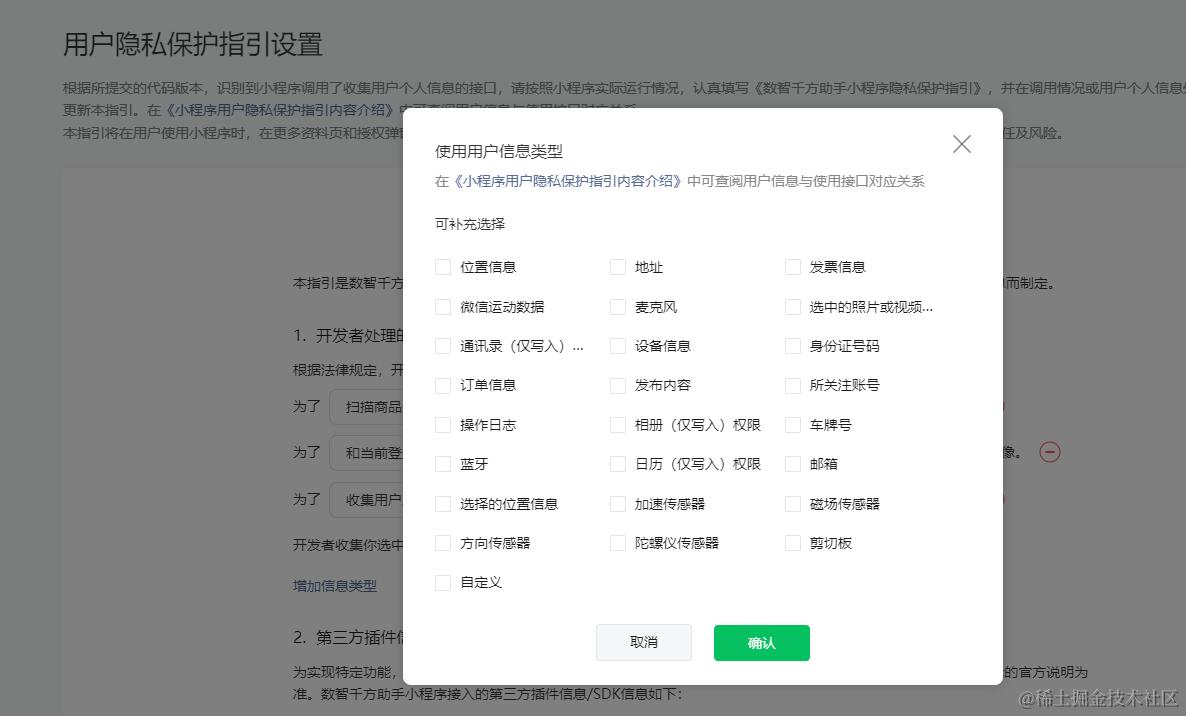Check the 选中的照片或视频 checkbox
Screen dimensions: 1186x716
tap(793, 307)
